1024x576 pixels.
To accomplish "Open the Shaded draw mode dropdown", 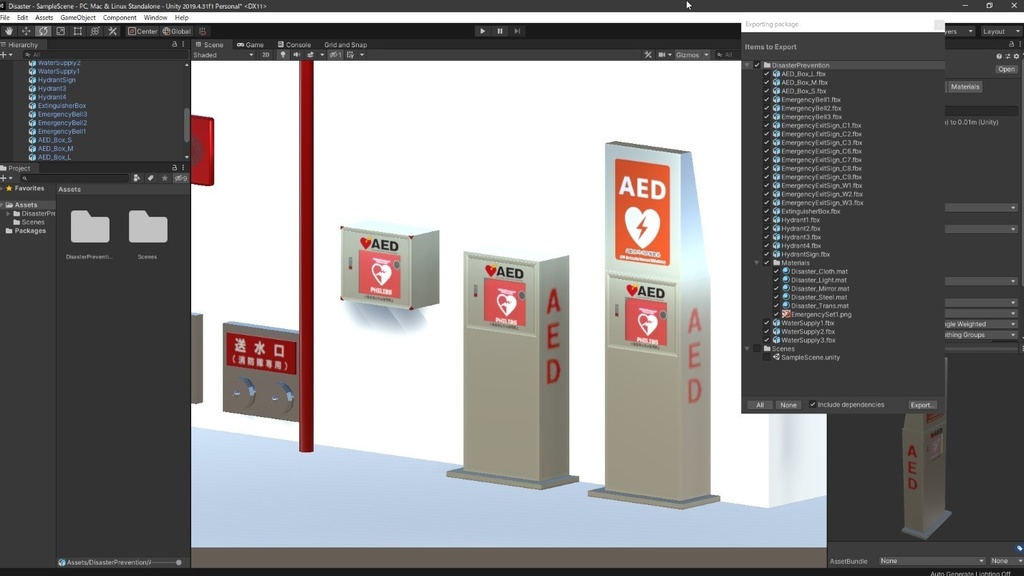I will pyautogui.click(x=223, y=55).
